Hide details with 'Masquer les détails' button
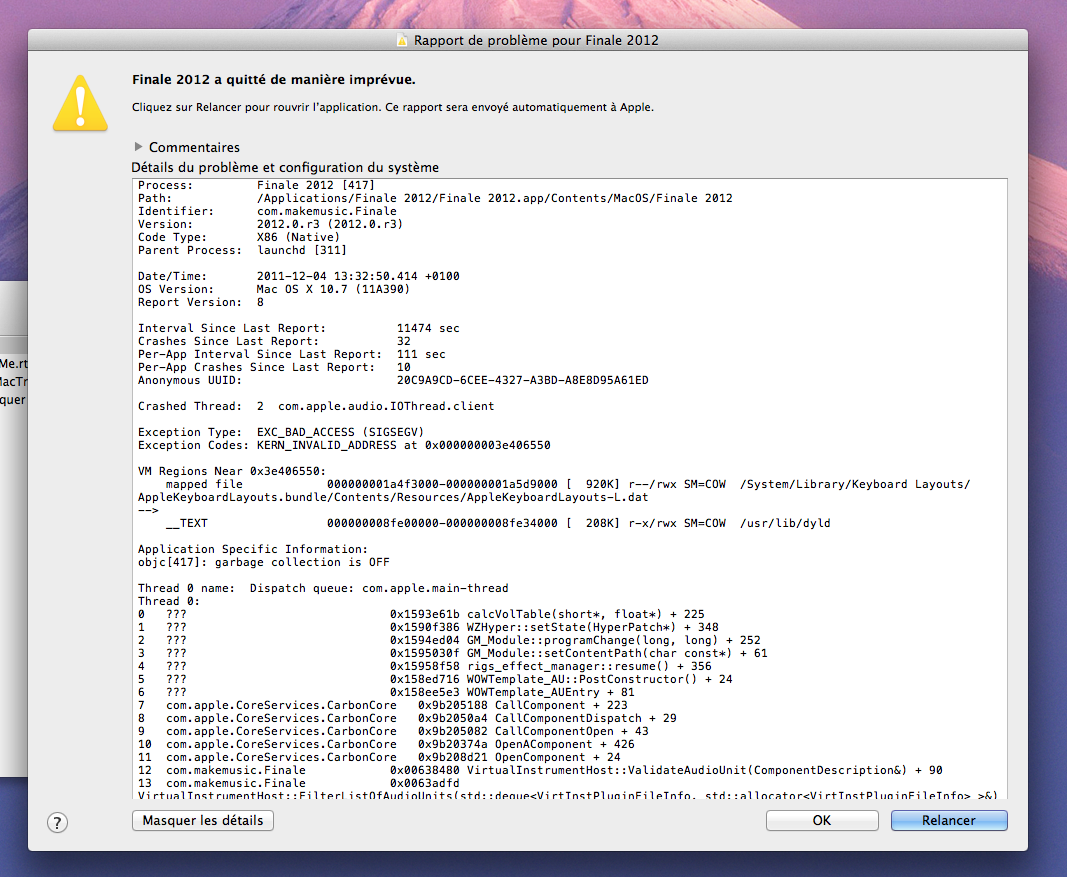This screenshot has height=877, width=1067. pyautogui.click(x=202, y=820)
